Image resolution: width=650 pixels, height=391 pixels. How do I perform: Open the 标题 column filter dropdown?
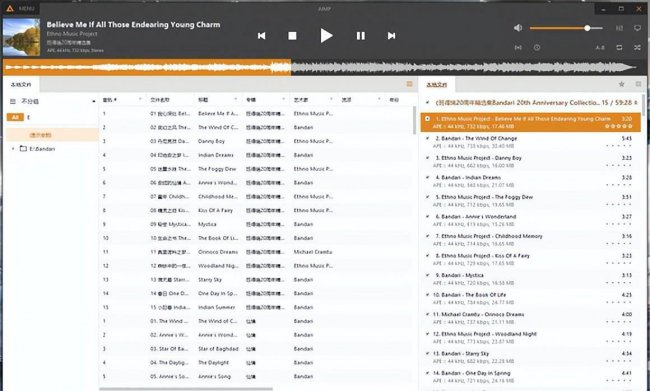236,100
